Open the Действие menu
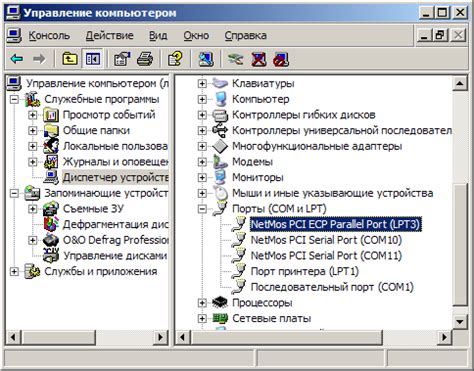 pyautogui.click(x=109, y=35)
